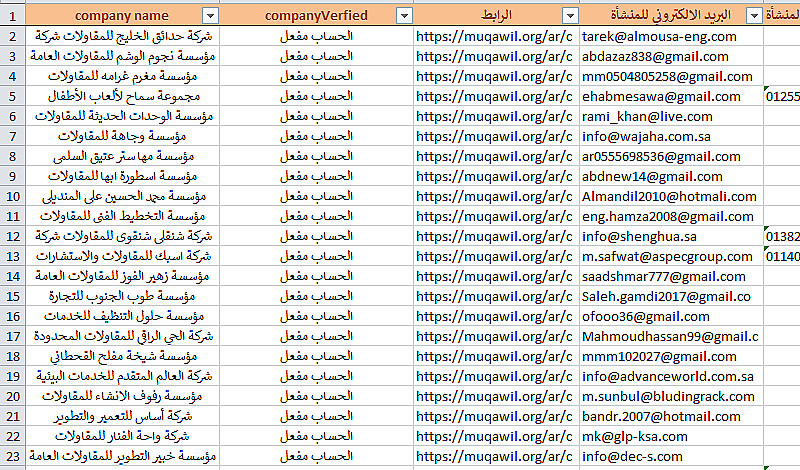Select row header 23
Image resolution: width=800 pixels, height=470 pixels.
[x=13, y=456]
